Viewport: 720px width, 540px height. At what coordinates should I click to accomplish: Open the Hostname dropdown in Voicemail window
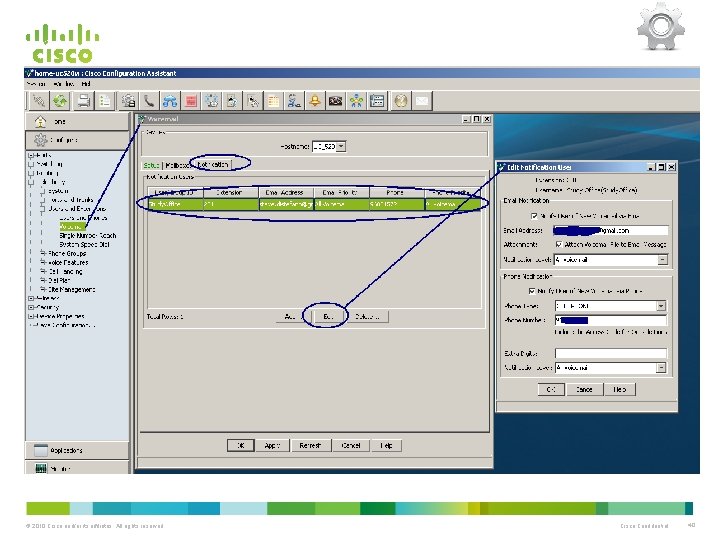pyautogui.click(x=341, y=146)
